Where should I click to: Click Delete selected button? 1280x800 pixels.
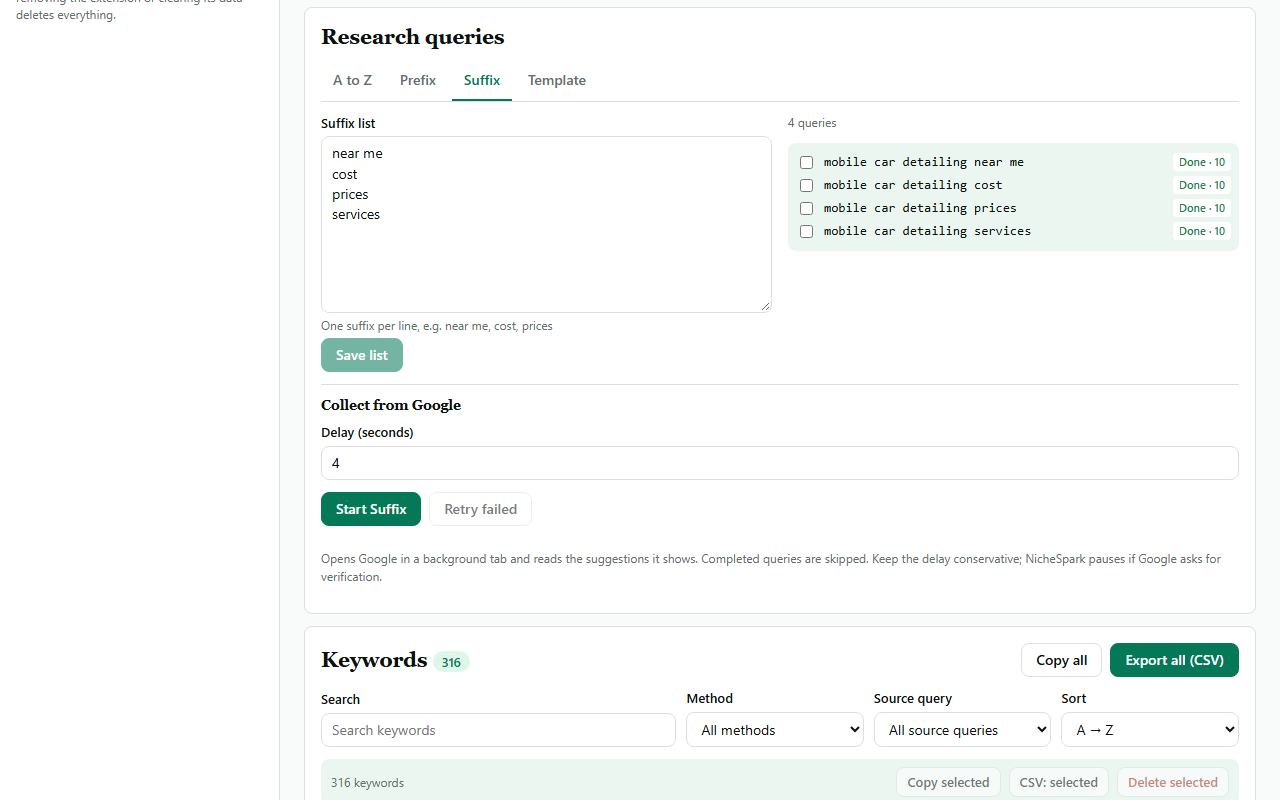[1173, 782]
